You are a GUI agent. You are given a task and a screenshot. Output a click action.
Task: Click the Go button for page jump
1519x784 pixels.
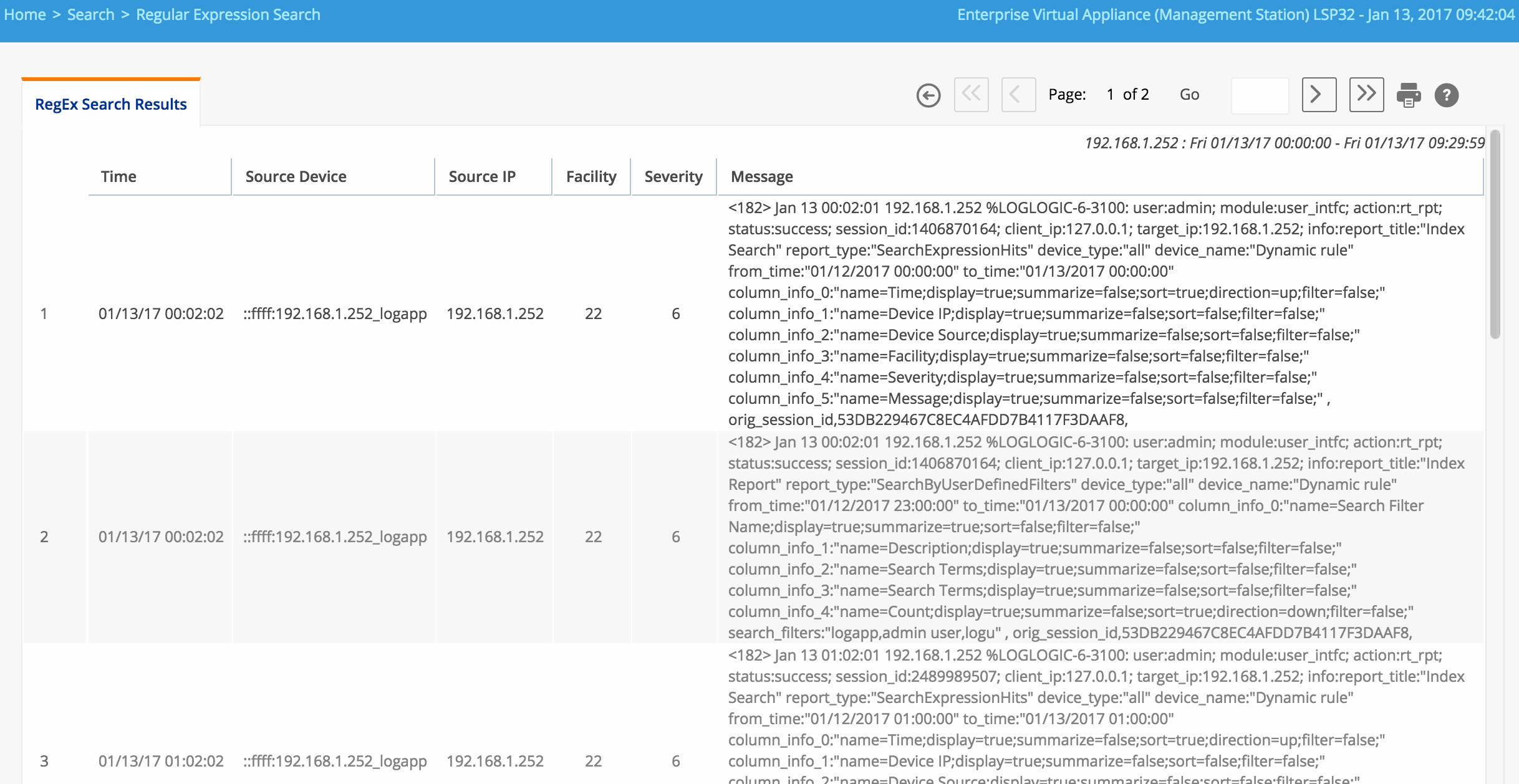point(1189,95)
